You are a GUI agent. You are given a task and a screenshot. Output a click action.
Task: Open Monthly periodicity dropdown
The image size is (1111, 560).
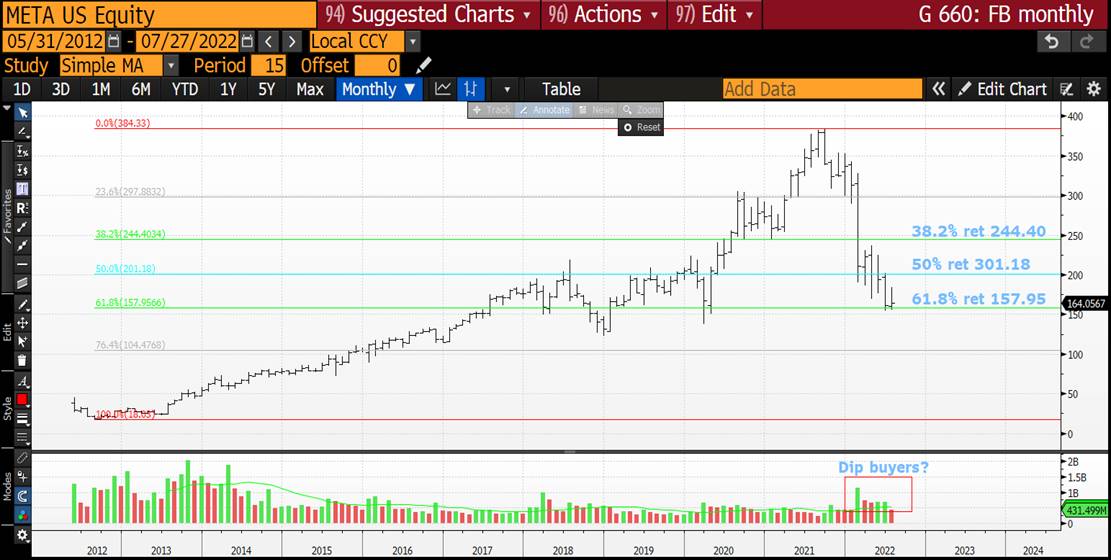pos(379,89)
